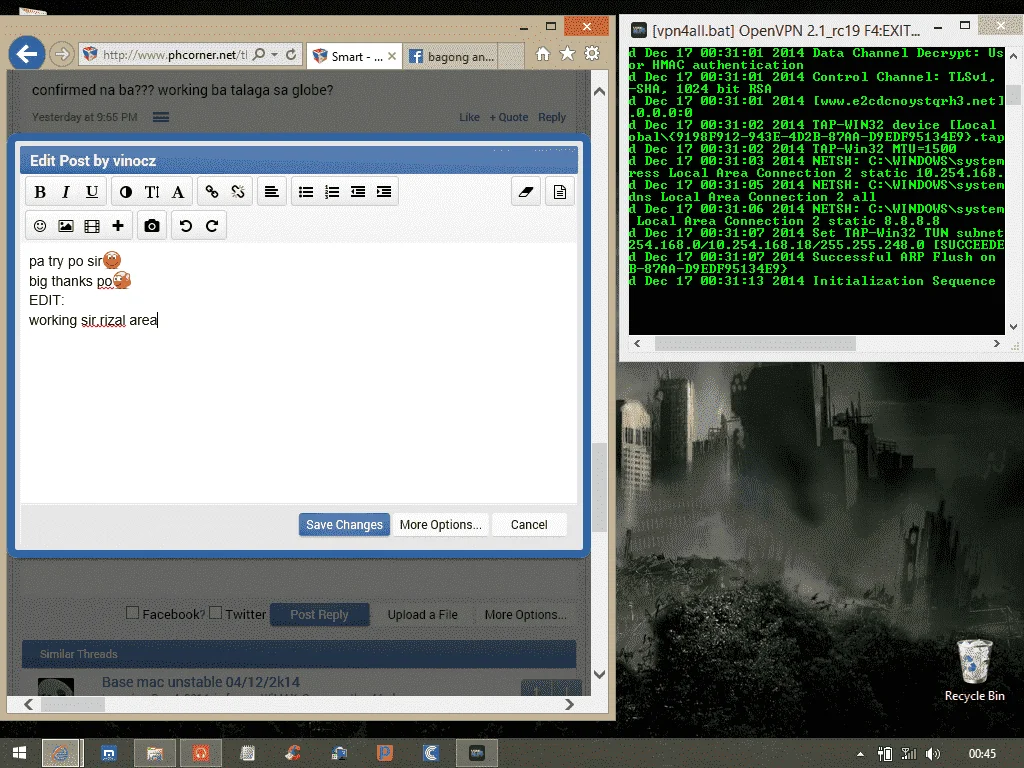1024x768 pixels.
Task: Open the font family tool
Action: (178, 192)
